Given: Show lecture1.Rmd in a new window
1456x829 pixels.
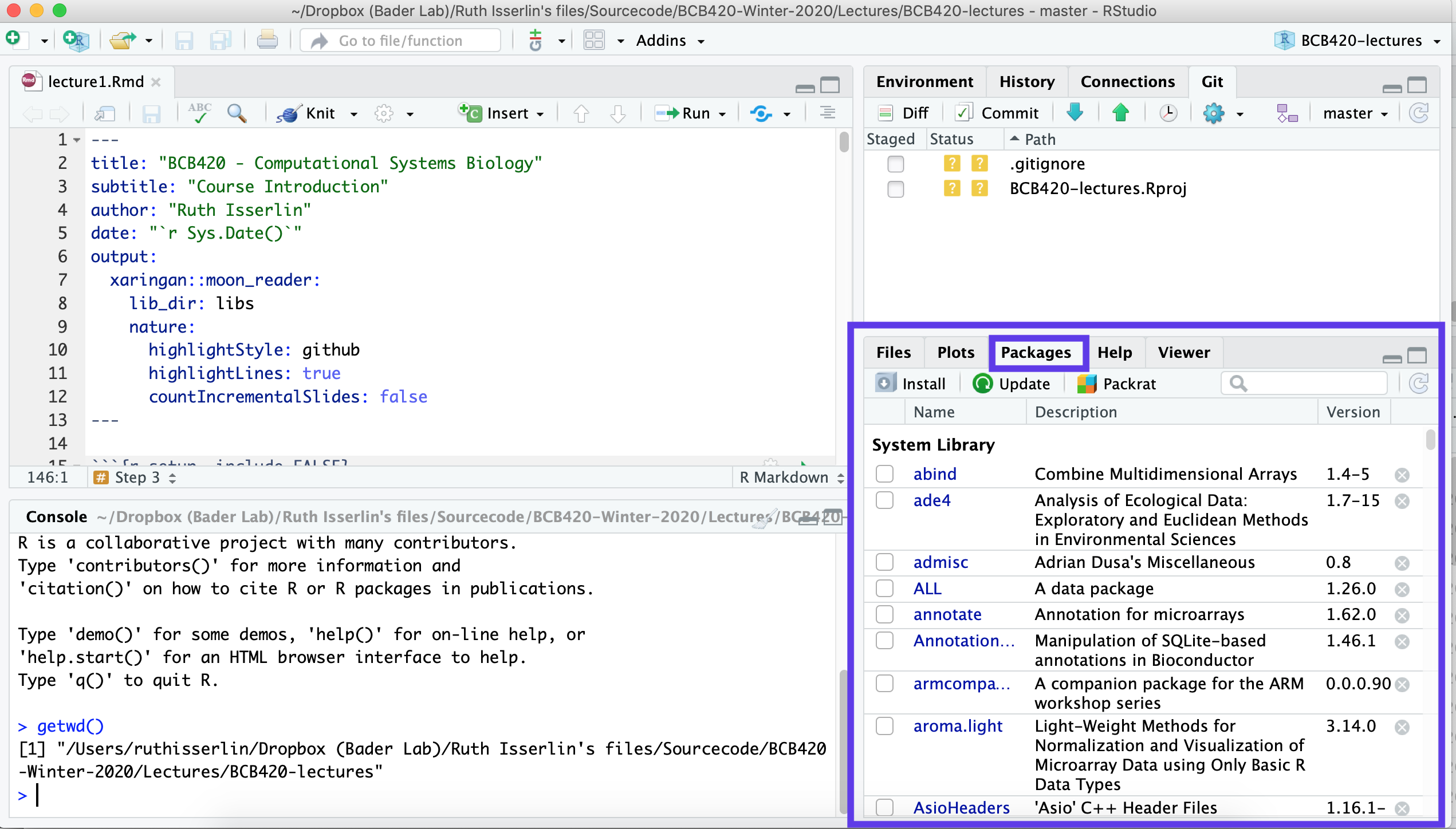Looking at the screenshot, I should [x=105, y=113].
